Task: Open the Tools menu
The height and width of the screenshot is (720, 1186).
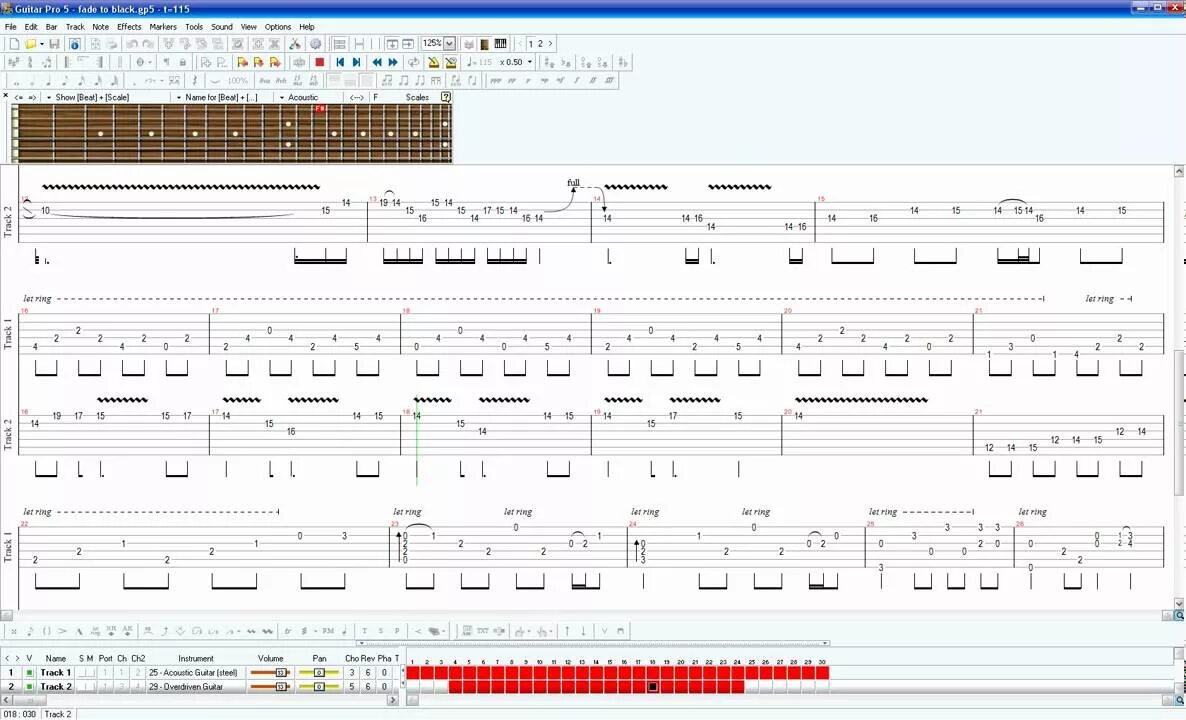Action: pos(194,26)
